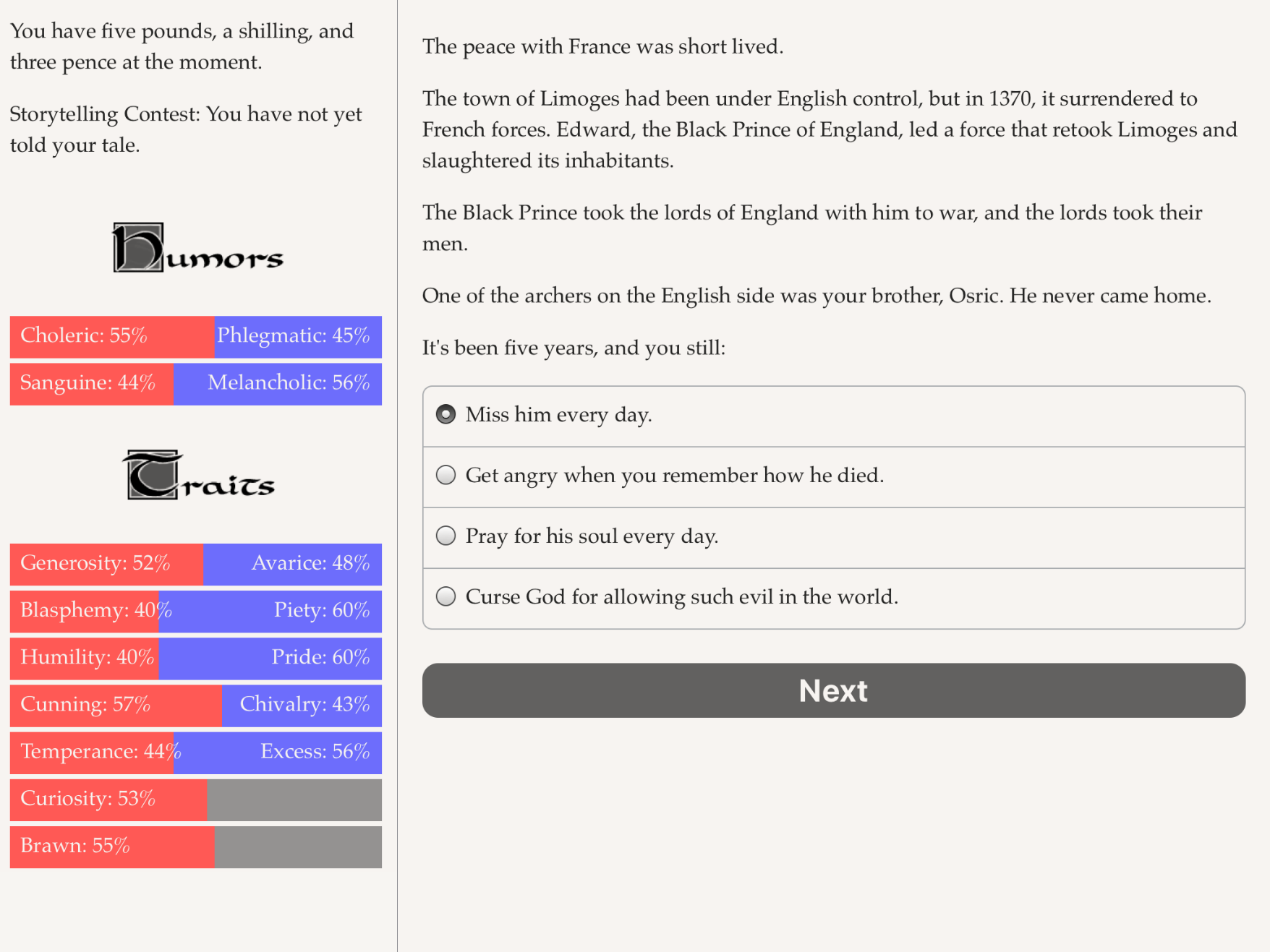
Task: Click the Melancholic 56% bar
Action: tap(278, 384)
